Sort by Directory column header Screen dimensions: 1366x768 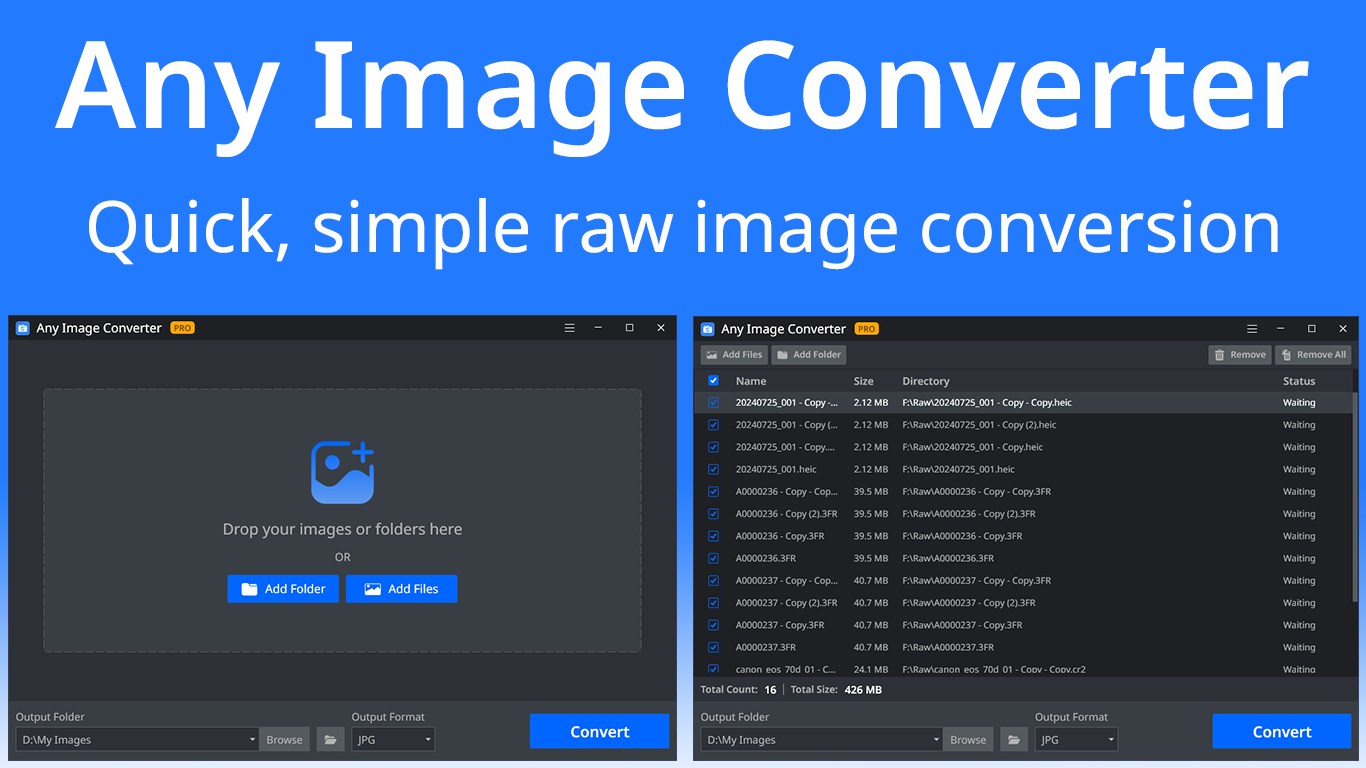(926, 381)
